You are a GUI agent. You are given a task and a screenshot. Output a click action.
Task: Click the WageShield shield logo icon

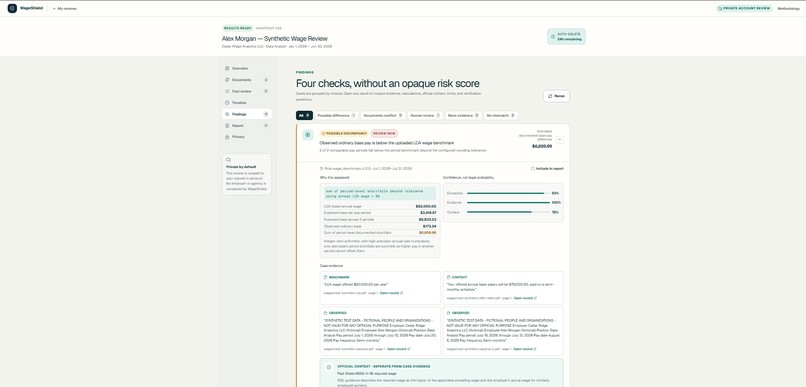(x=12, y=8)
